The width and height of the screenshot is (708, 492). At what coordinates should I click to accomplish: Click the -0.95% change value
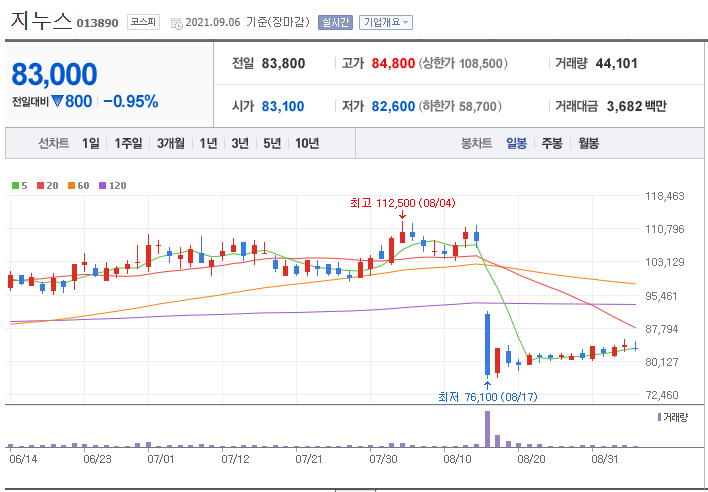[131, 102]
